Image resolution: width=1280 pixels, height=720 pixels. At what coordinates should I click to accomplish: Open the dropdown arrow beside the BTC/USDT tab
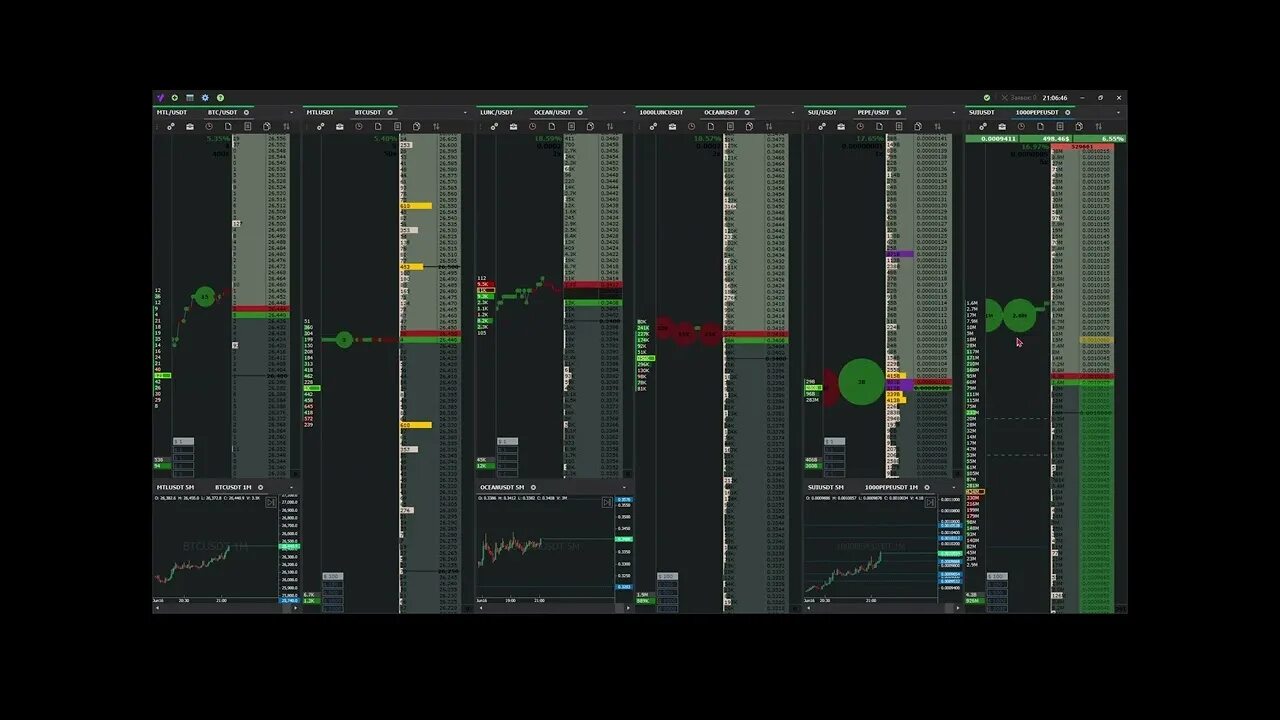point(291,113)
